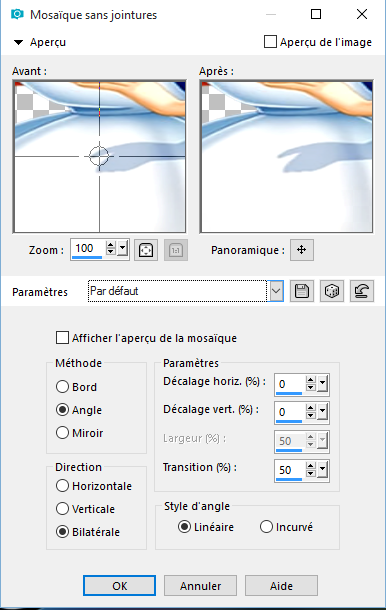
Task: Click the Annuler button
Action: tap(200, 585)
